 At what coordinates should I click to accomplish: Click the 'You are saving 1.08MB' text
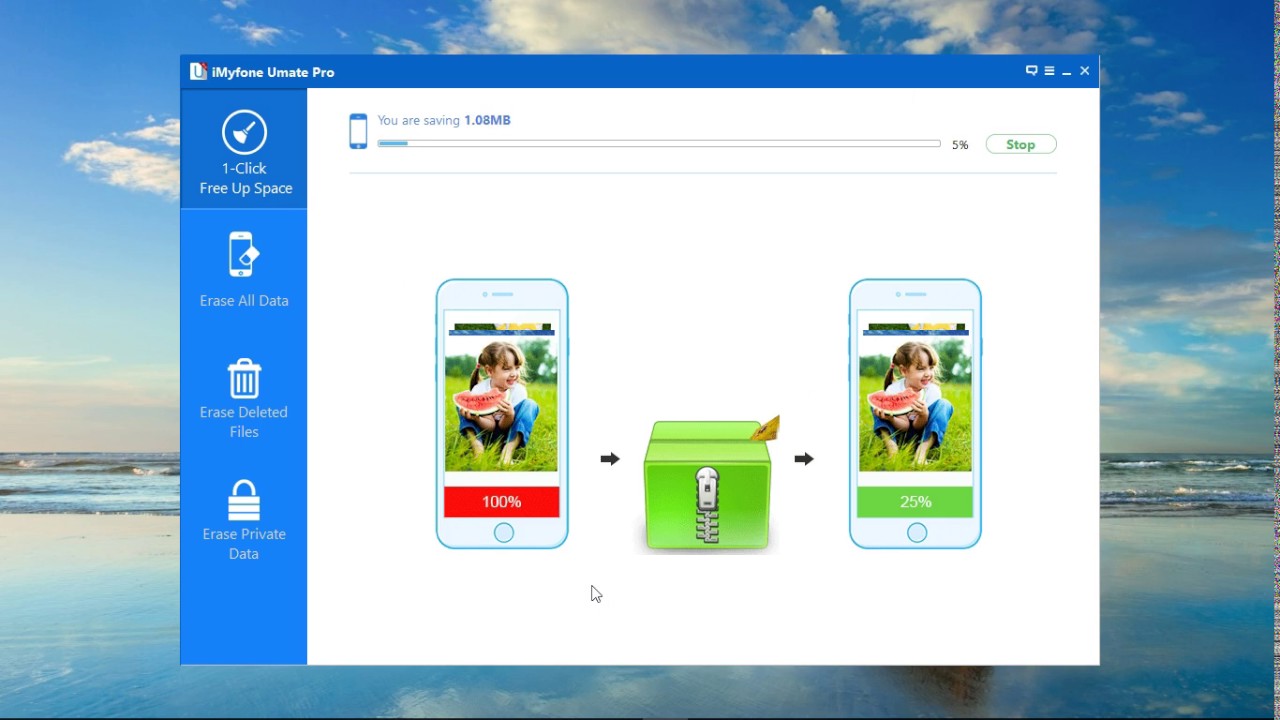(444, 120)
